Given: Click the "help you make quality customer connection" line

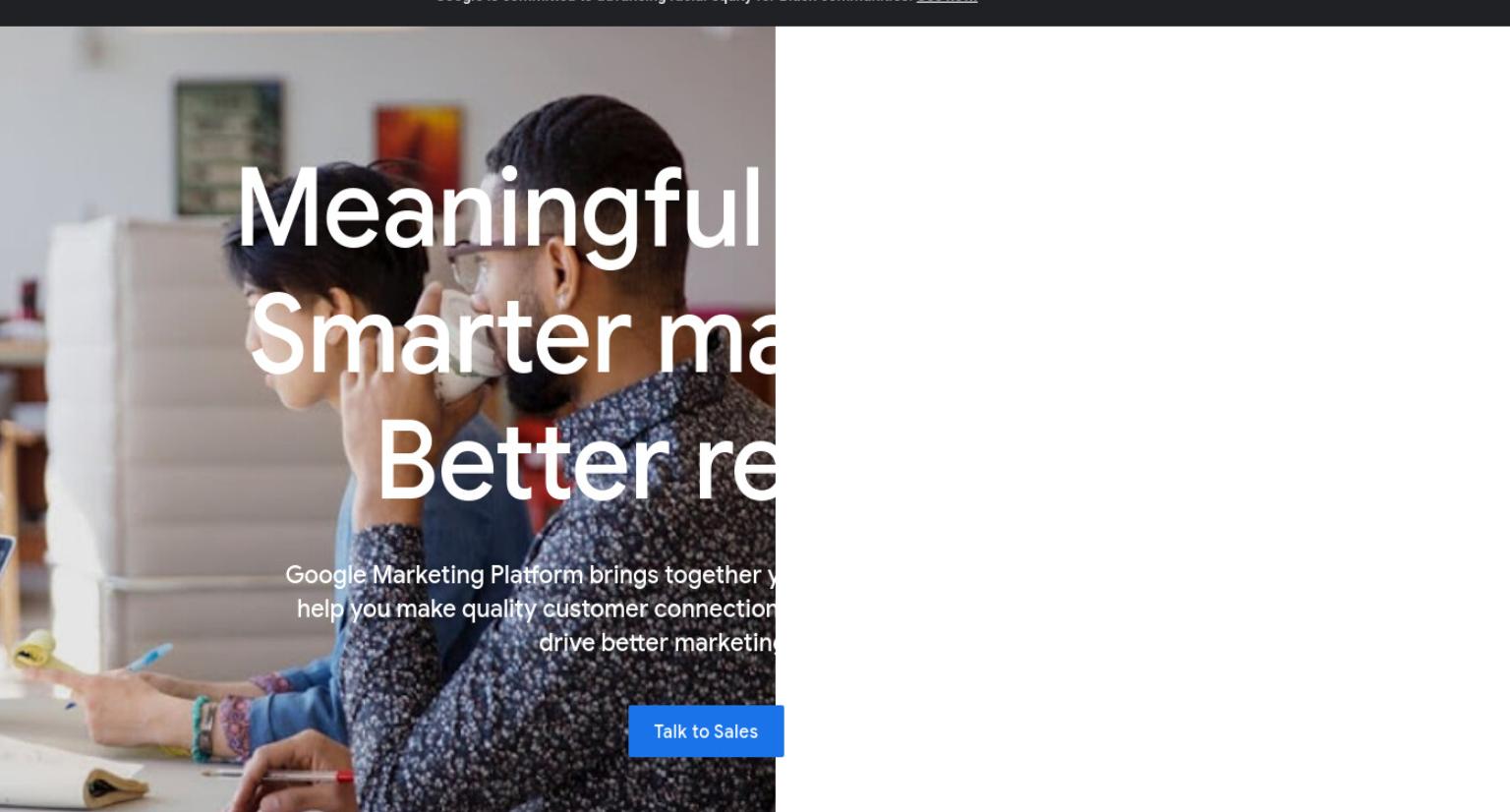Looking at the screenshot, I should coord(537,609).
